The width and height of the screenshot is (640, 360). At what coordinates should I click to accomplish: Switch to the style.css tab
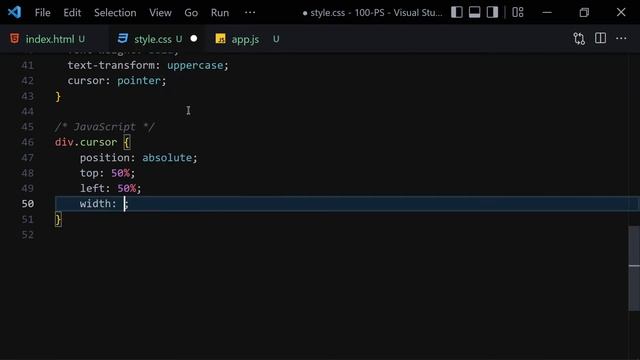pyautogui.click(x=157, y=39)
